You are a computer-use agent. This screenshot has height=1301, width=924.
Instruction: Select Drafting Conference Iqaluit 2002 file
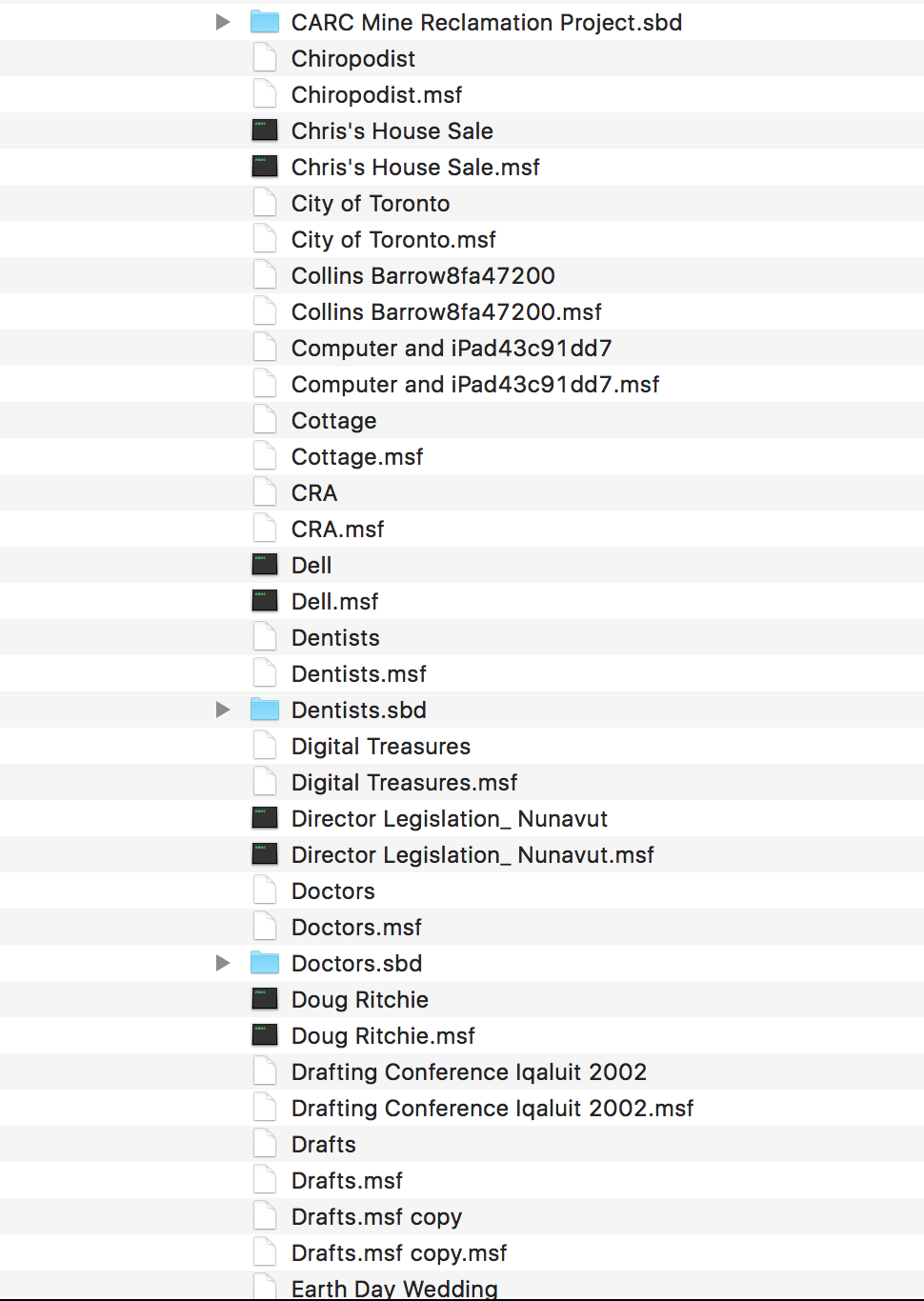[x=469, y=1071]
